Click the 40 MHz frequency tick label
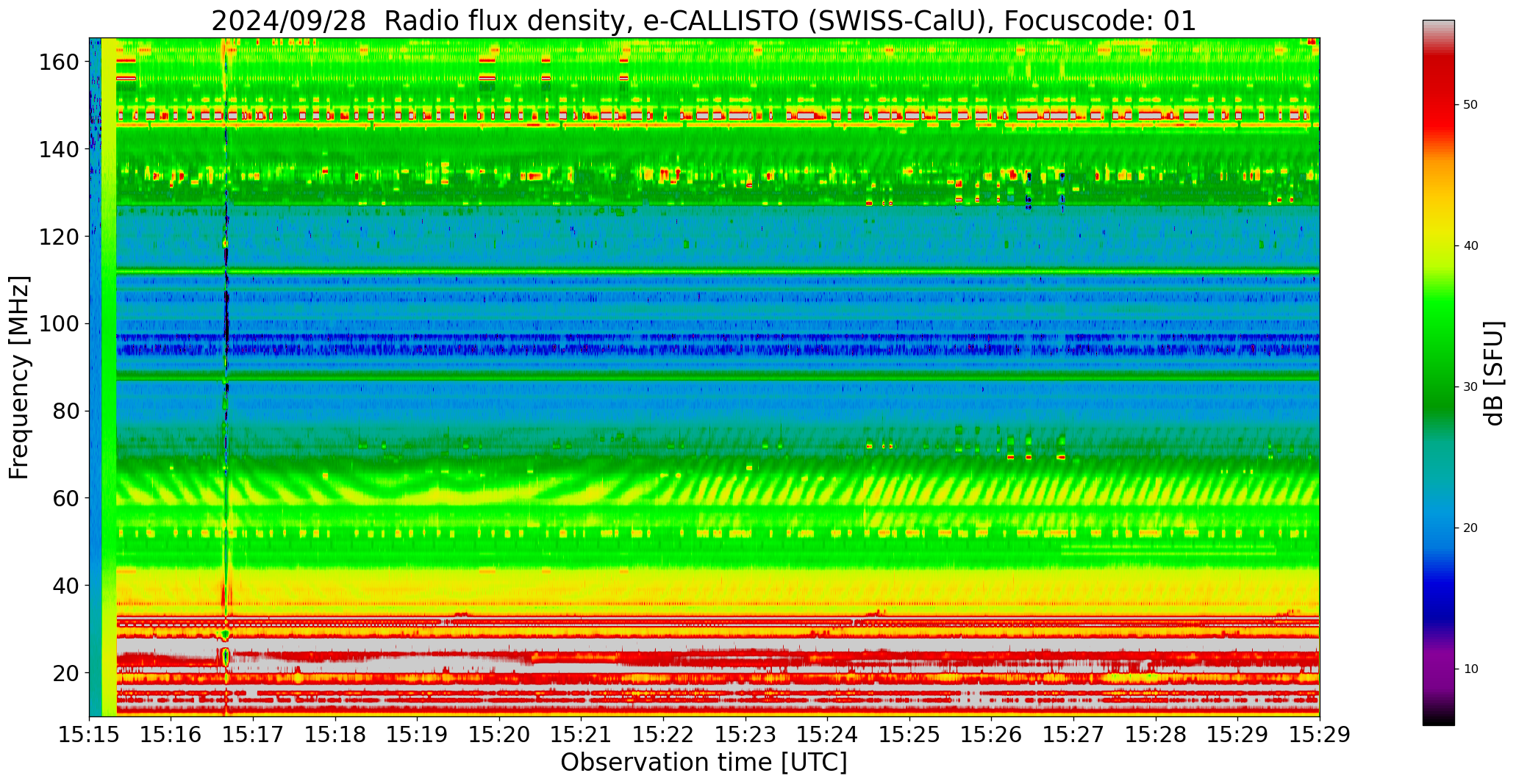1516x784 pixels. [66, 586]
